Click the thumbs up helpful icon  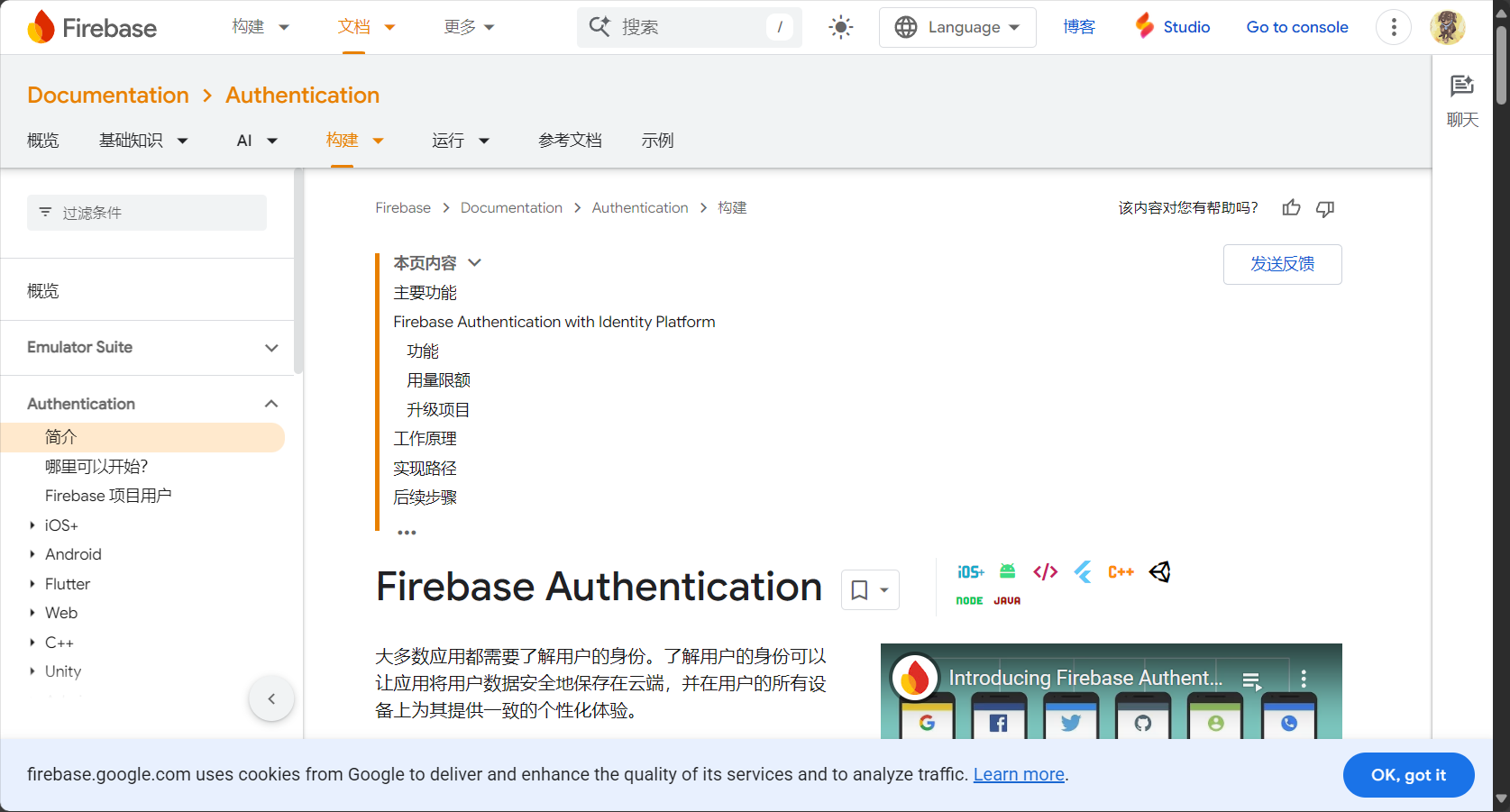(x=1292, y=208)
